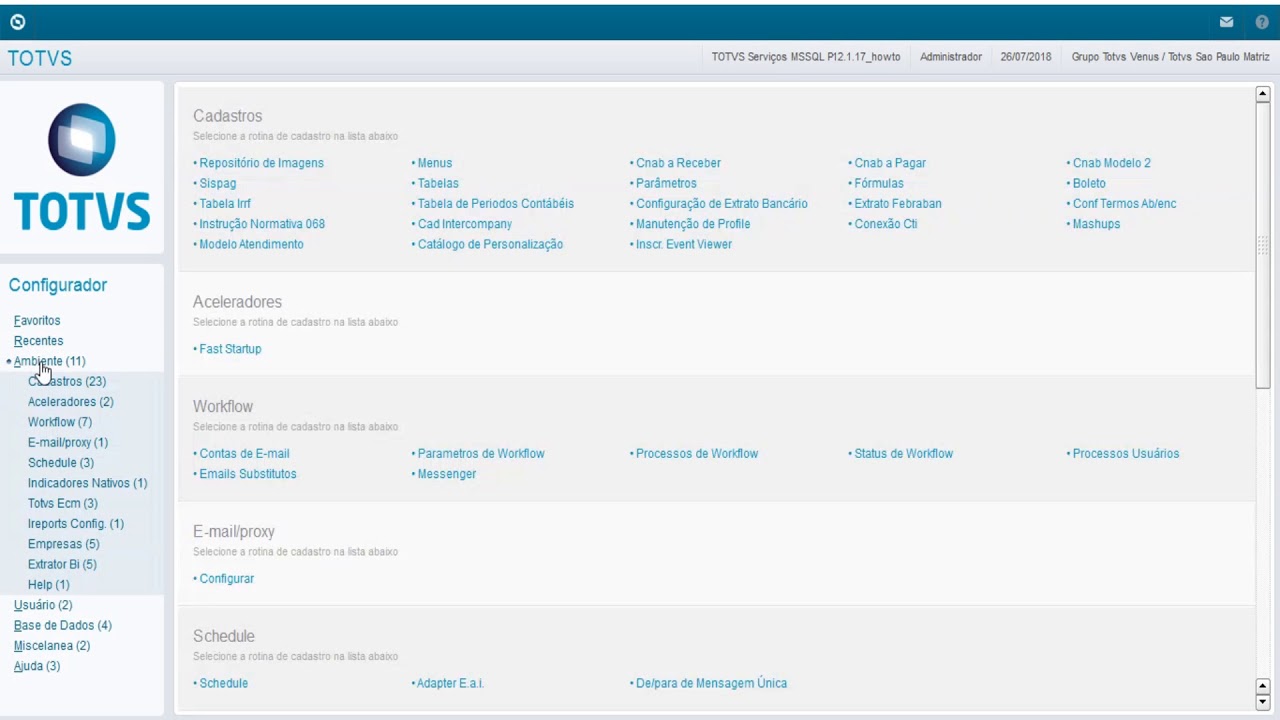The image size is (1280, 720).
Task: Open Modelo Atendimento link
Action: [251, 244]
